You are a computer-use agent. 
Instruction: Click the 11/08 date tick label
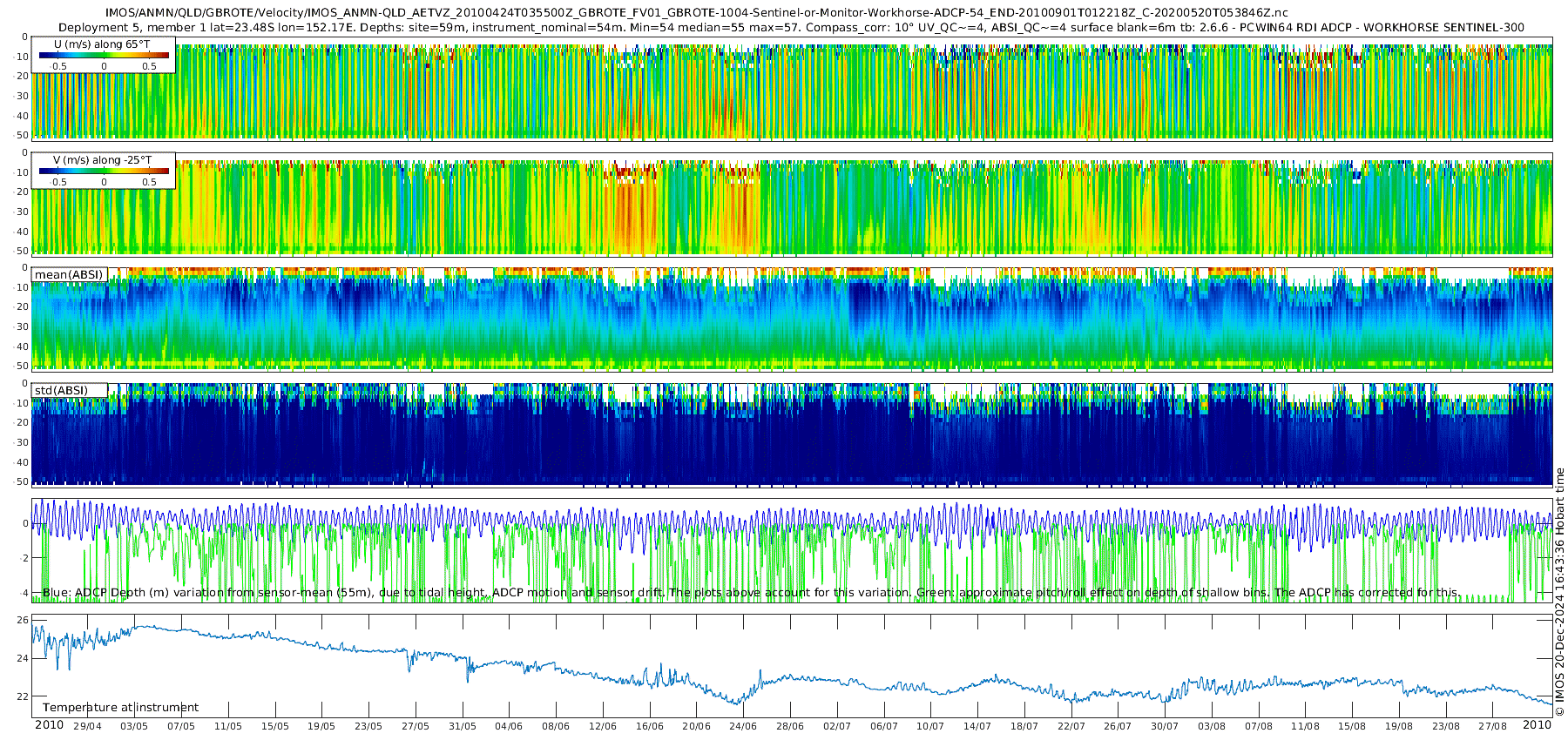[1305, 726]
